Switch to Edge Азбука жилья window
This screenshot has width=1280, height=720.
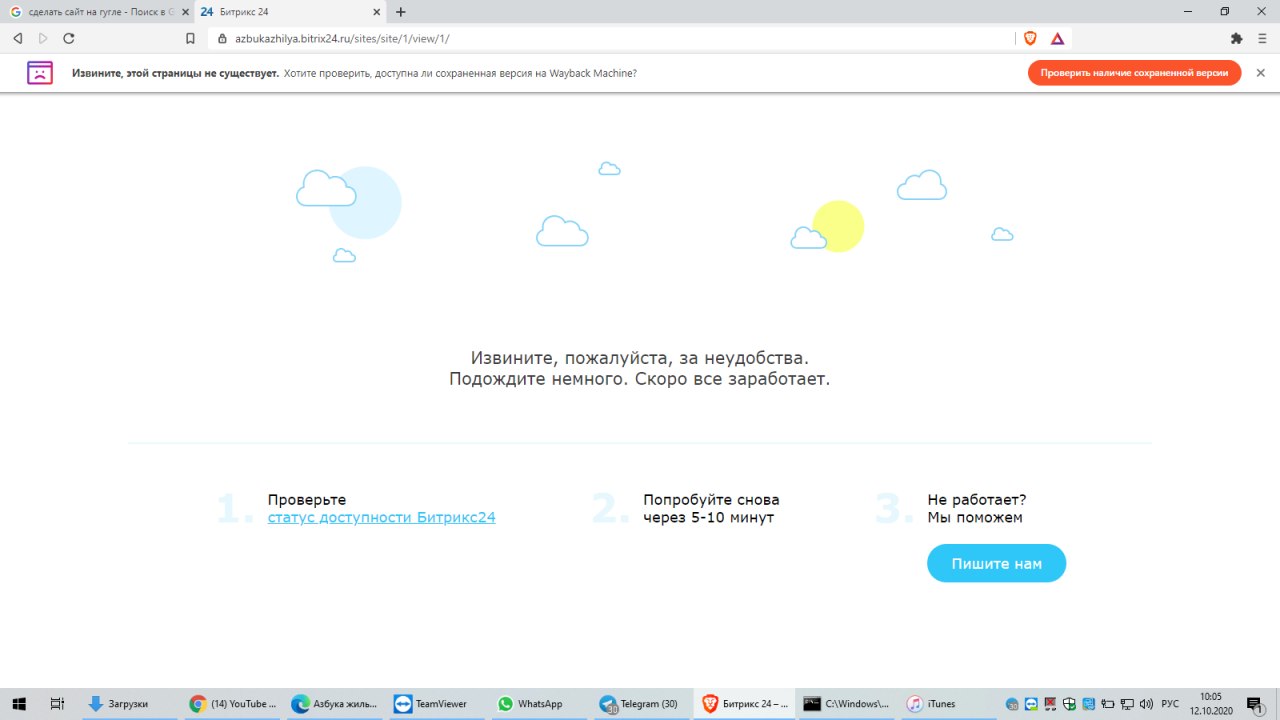[x=335, y=704]
